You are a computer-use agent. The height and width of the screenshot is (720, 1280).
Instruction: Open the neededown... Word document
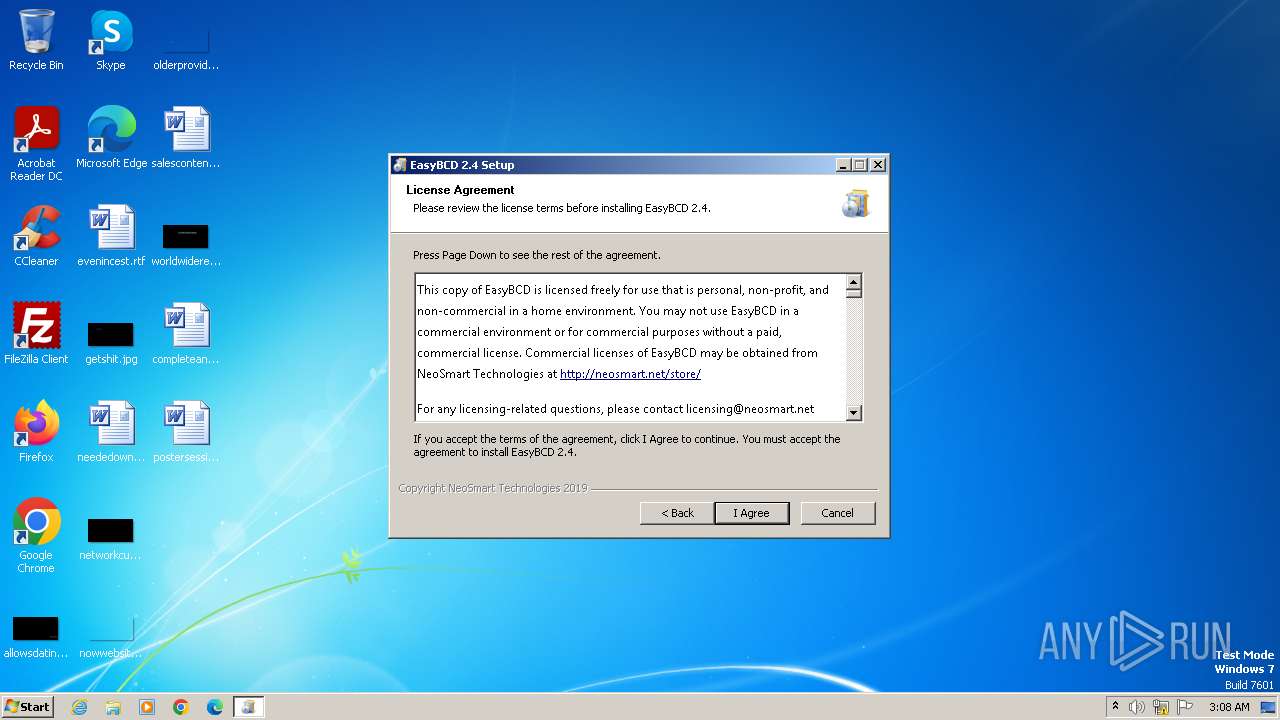(x=111, y=432)
